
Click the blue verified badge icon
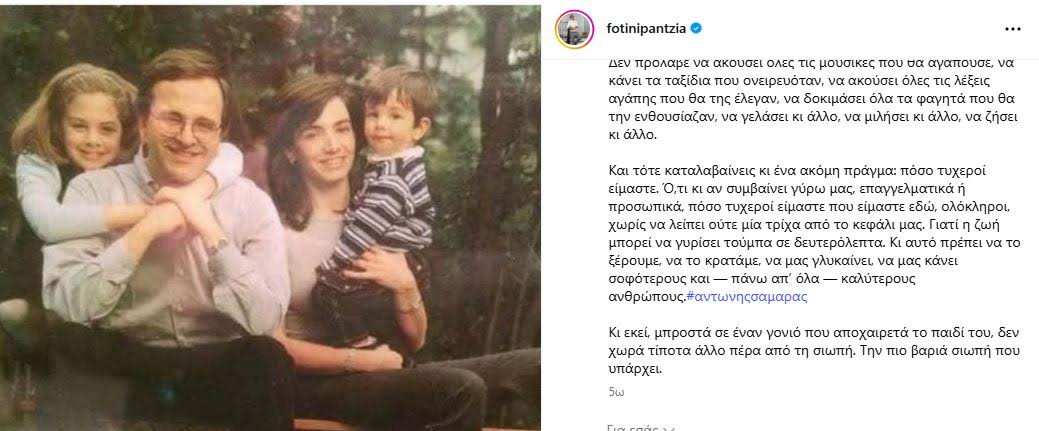(x=696, y=29)
